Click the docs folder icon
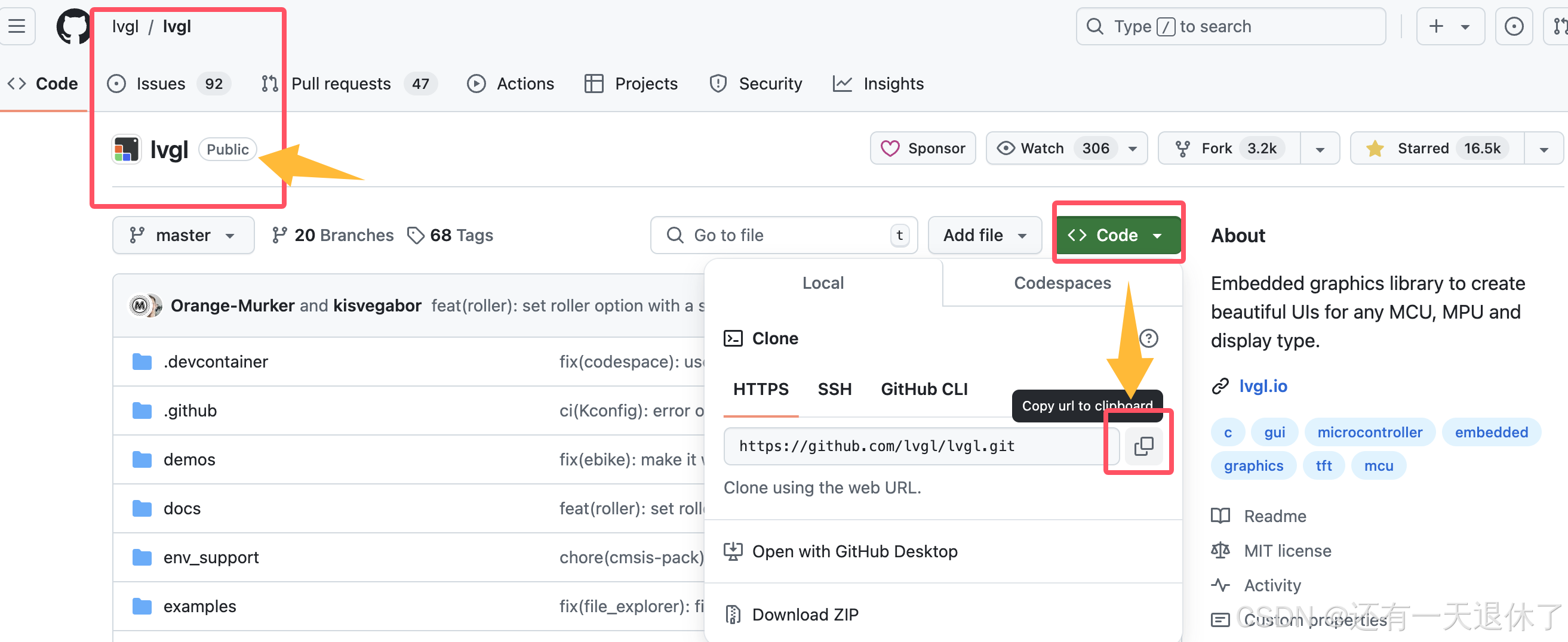This screenshot has width=1568, height=642. [142, 508]
